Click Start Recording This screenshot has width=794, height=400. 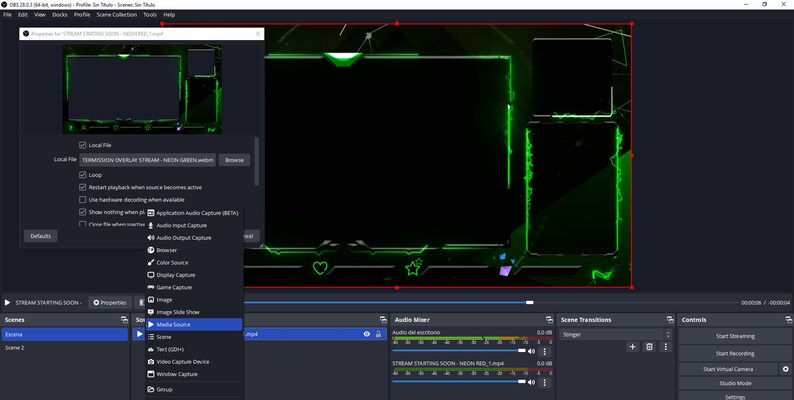[735, 353]
